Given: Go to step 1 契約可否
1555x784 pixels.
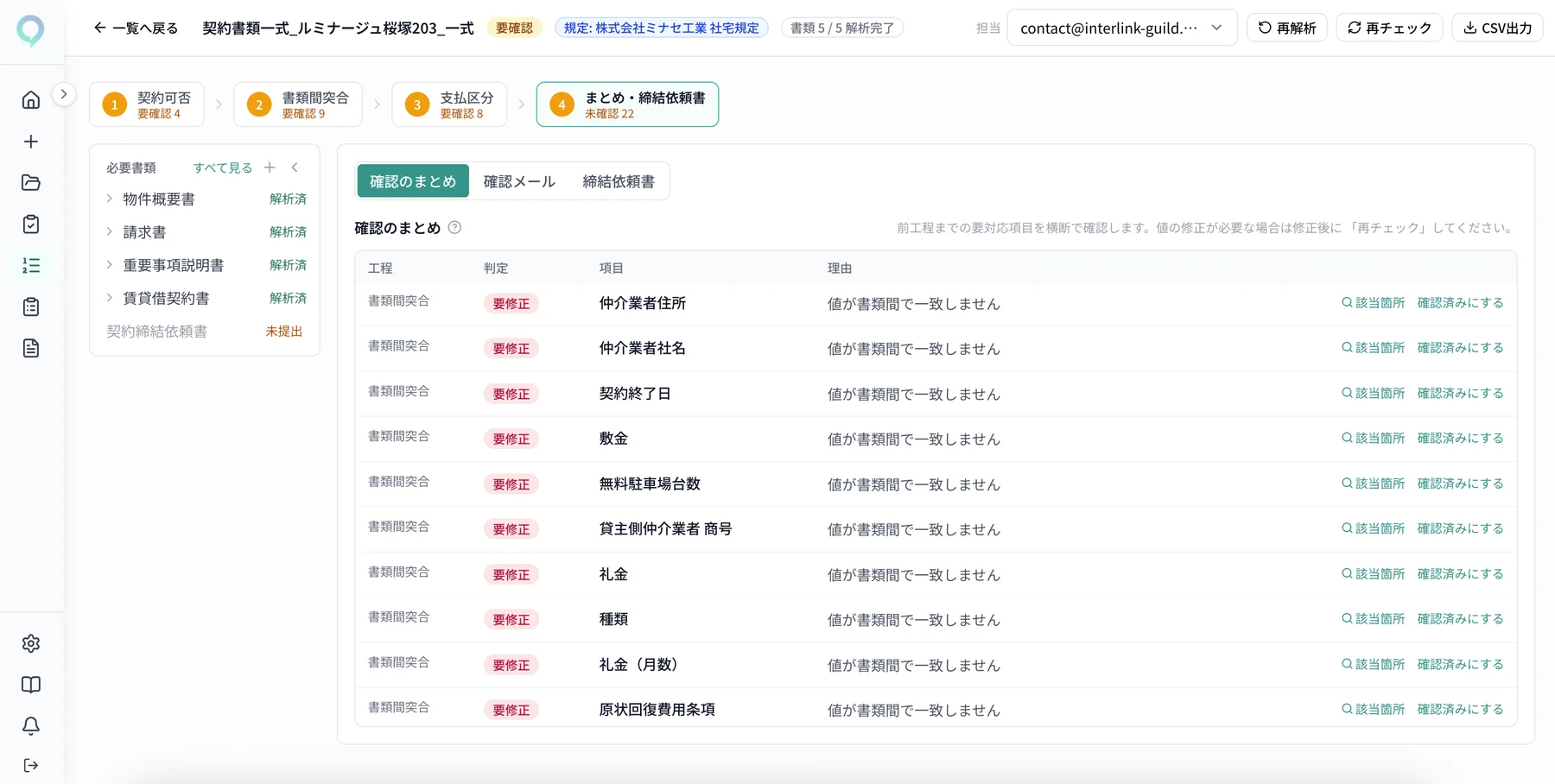Looking at the screenshot, I should click(147, 104).
